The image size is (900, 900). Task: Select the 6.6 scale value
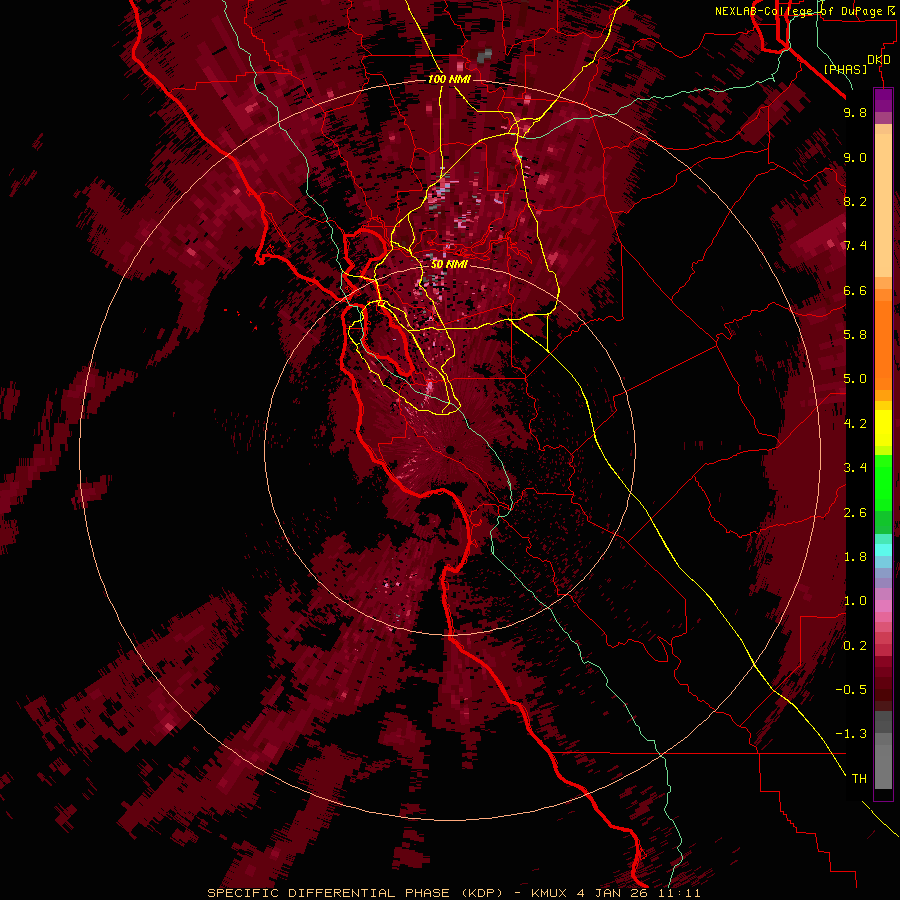coord(855,290)
